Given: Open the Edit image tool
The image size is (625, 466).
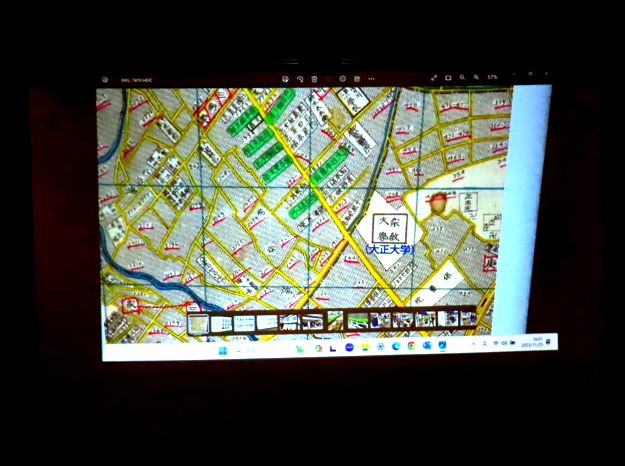Looking at the screenshot, I should 285,79.
